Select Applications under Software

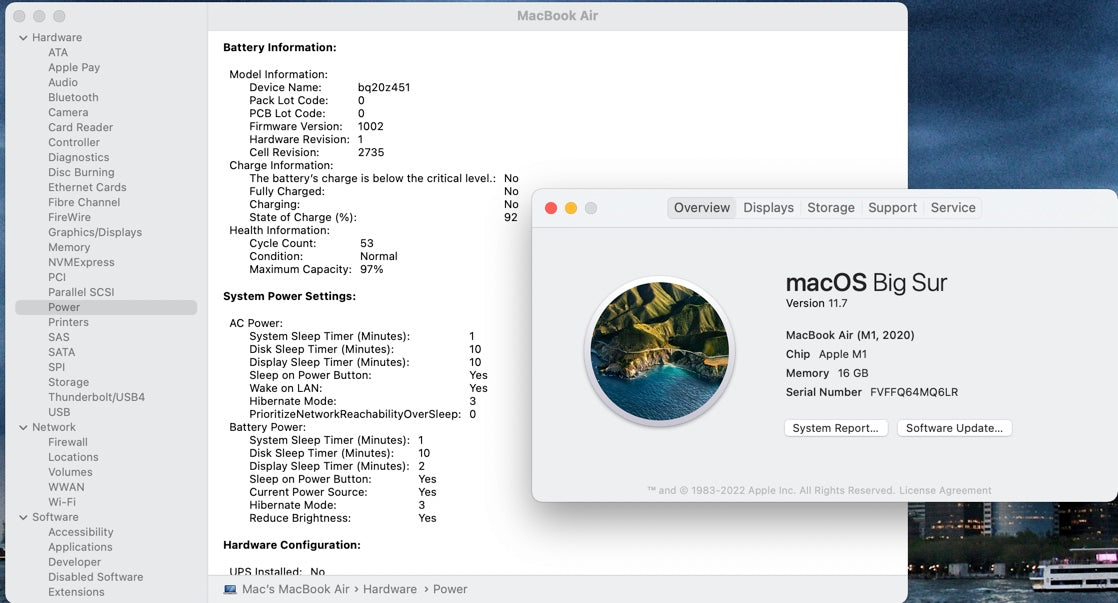[x=80, y=547]
